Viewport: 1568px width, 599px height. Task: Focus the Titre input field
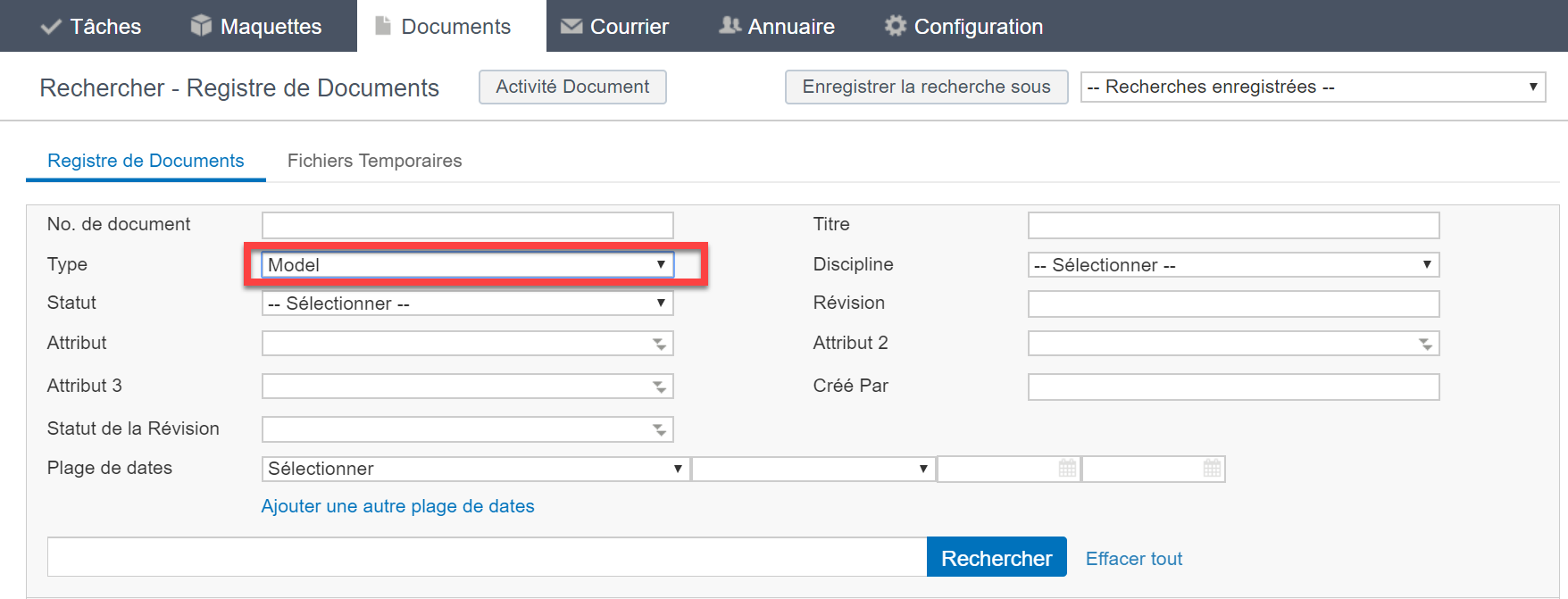[1233, 225]
